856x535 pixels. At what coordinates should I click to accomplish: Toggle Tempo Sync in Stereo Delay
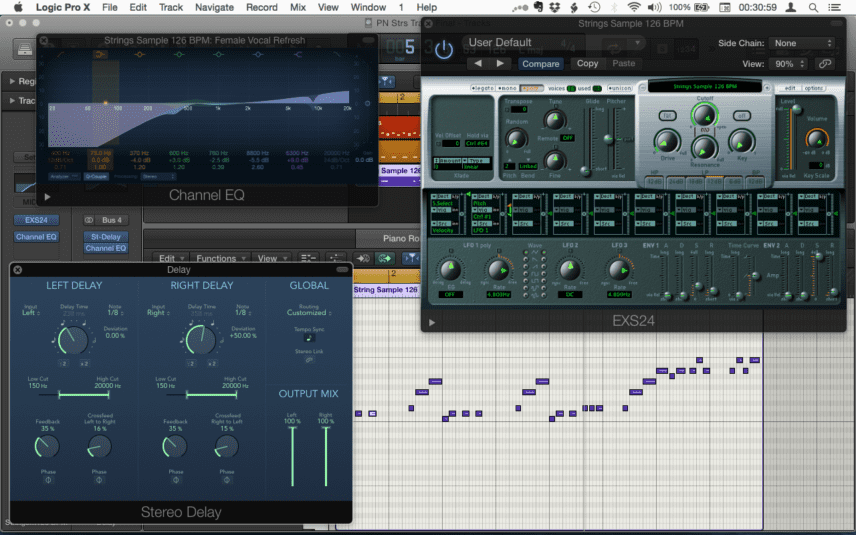click(309, 338)
